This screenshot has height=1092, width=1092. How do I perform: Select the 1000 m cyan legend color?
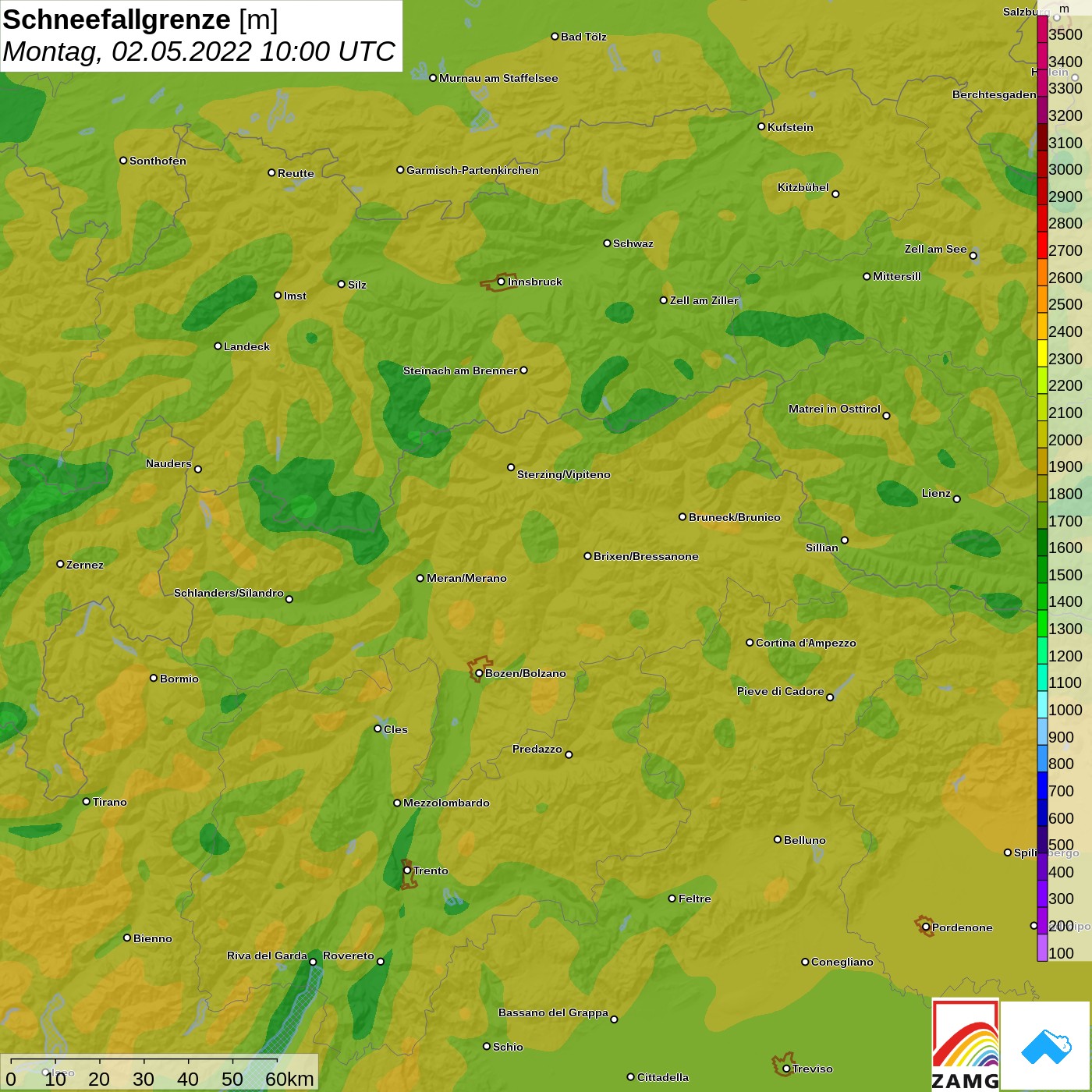tap(1042, 704)
